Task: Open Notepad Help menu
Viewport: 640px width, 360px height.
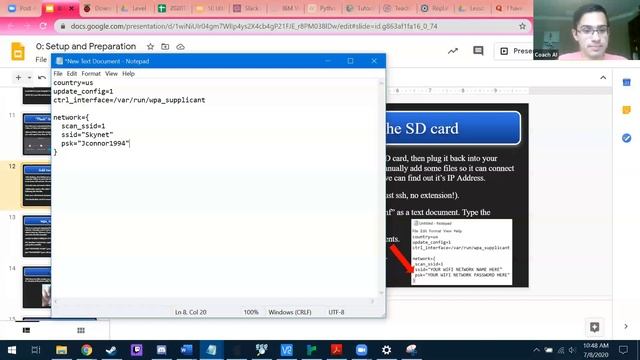Action: pyautogui.click(x=128, y=73)
